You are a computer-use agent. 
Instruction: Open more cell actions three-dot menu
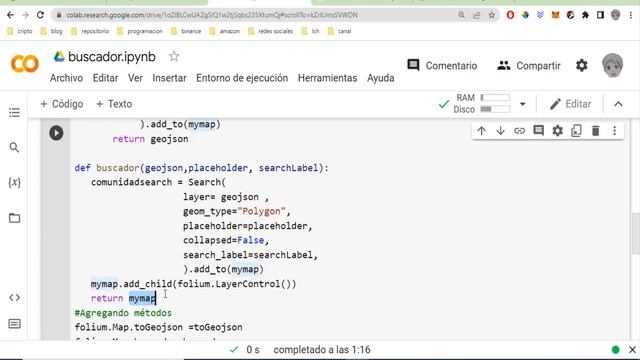[614, 131]
